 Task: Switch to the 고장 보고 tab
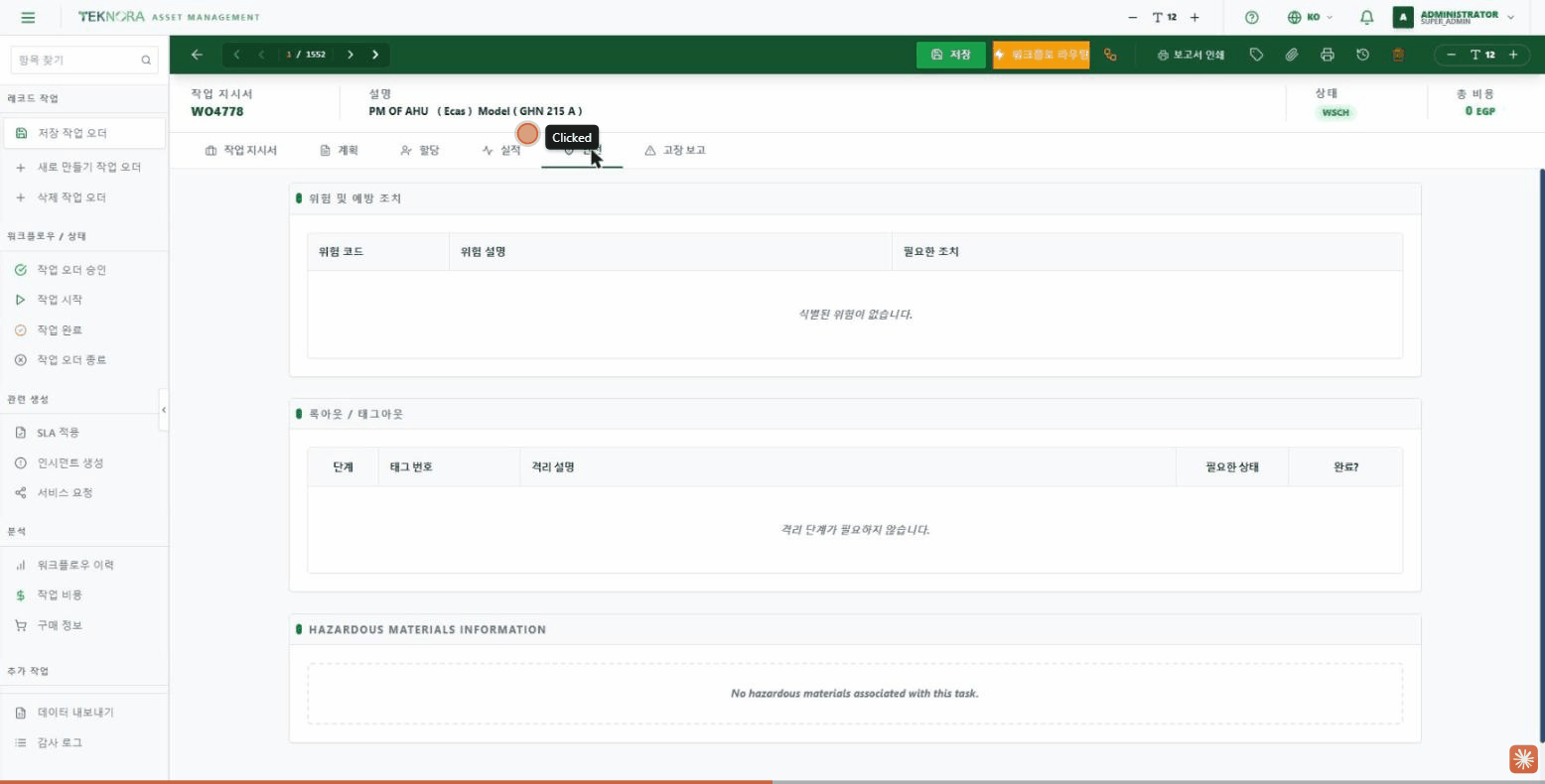[674, 150]
